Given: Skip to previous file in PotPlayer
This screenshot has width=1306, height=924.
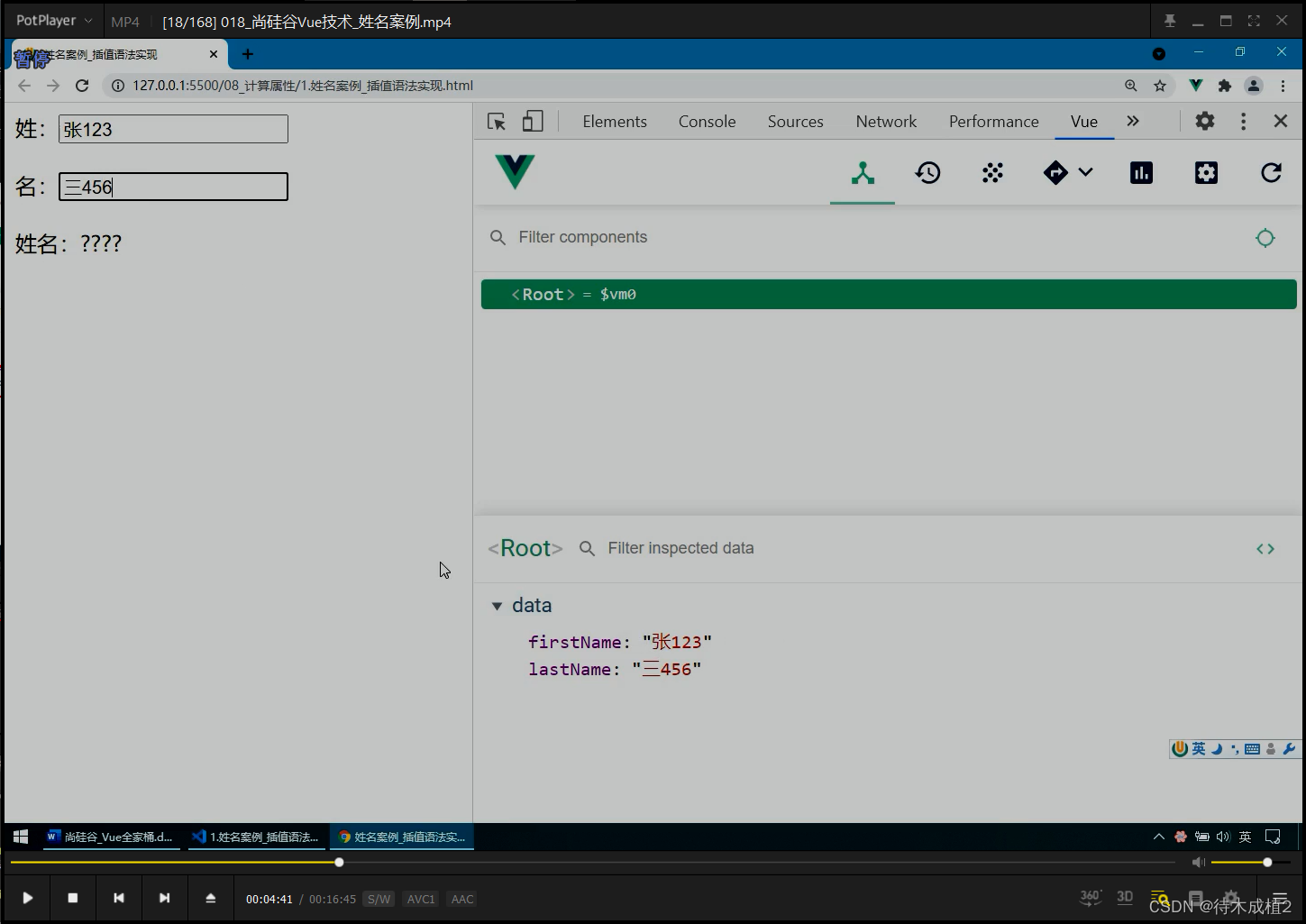Looking at the screenshot, I should [x=118, y=898].
